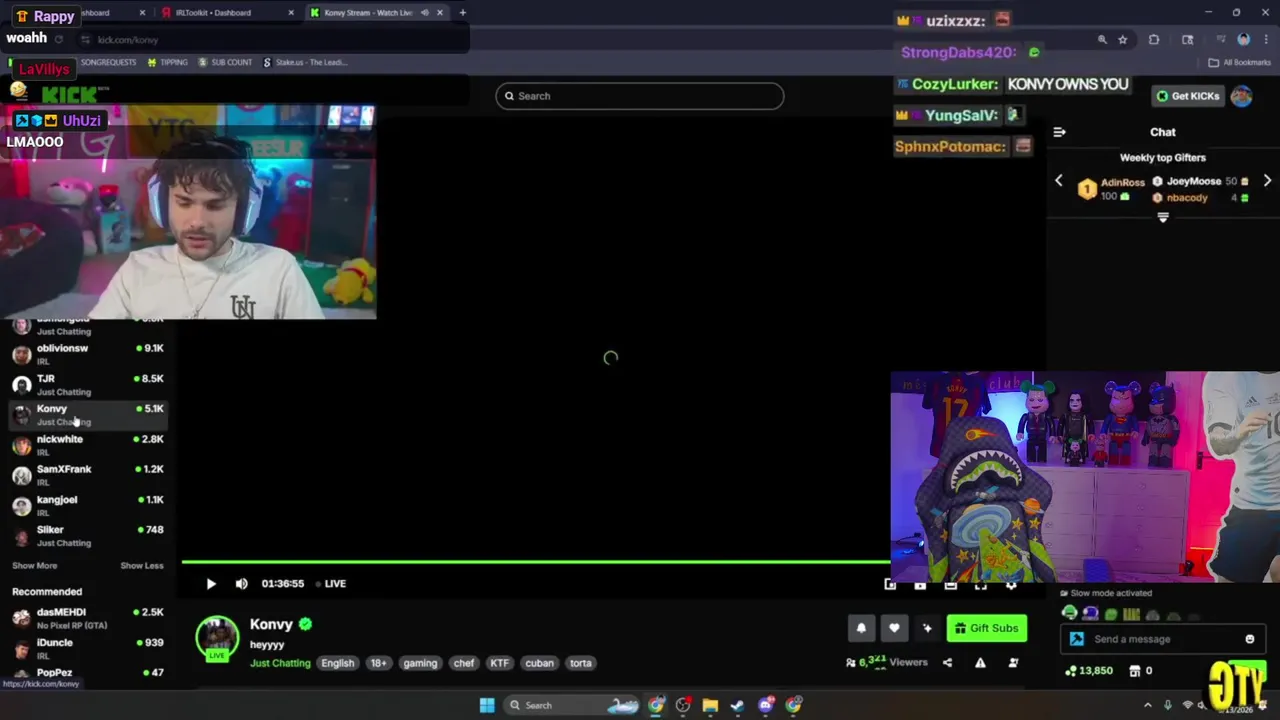The height and width of the screenshot is (720, 1280).
Task: Click the gaming tag
Action: point(420,663)
